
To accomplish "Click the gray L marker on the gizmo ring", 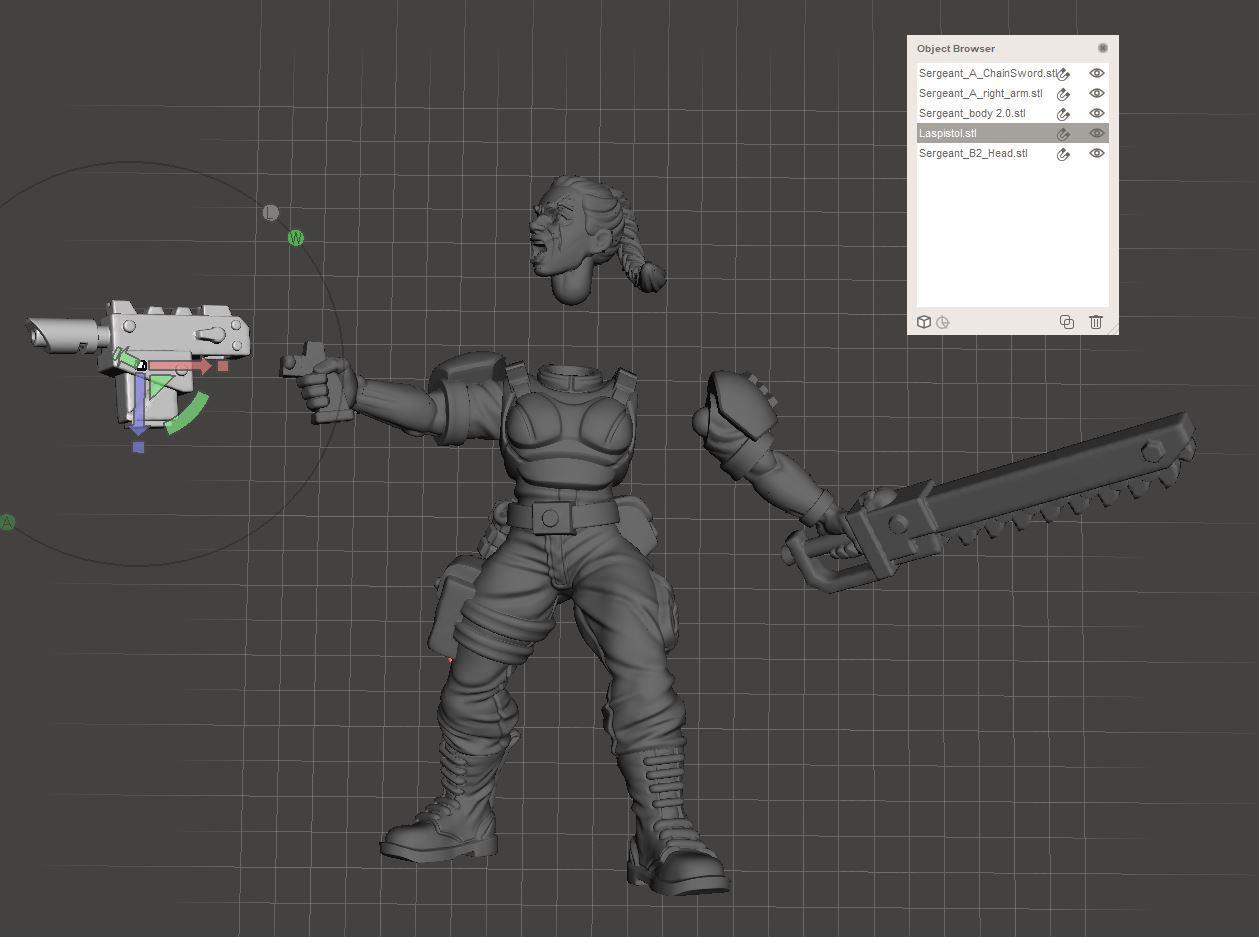I will 270,212.
